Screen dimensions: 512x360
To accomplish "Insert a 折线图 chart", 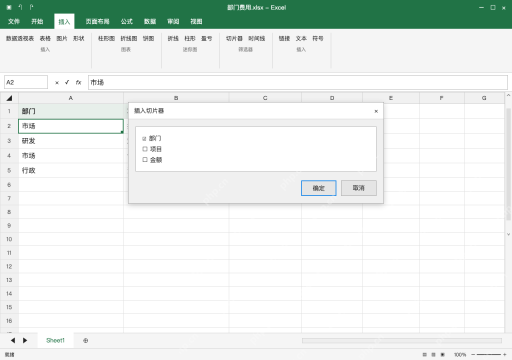I will point(129,39).
